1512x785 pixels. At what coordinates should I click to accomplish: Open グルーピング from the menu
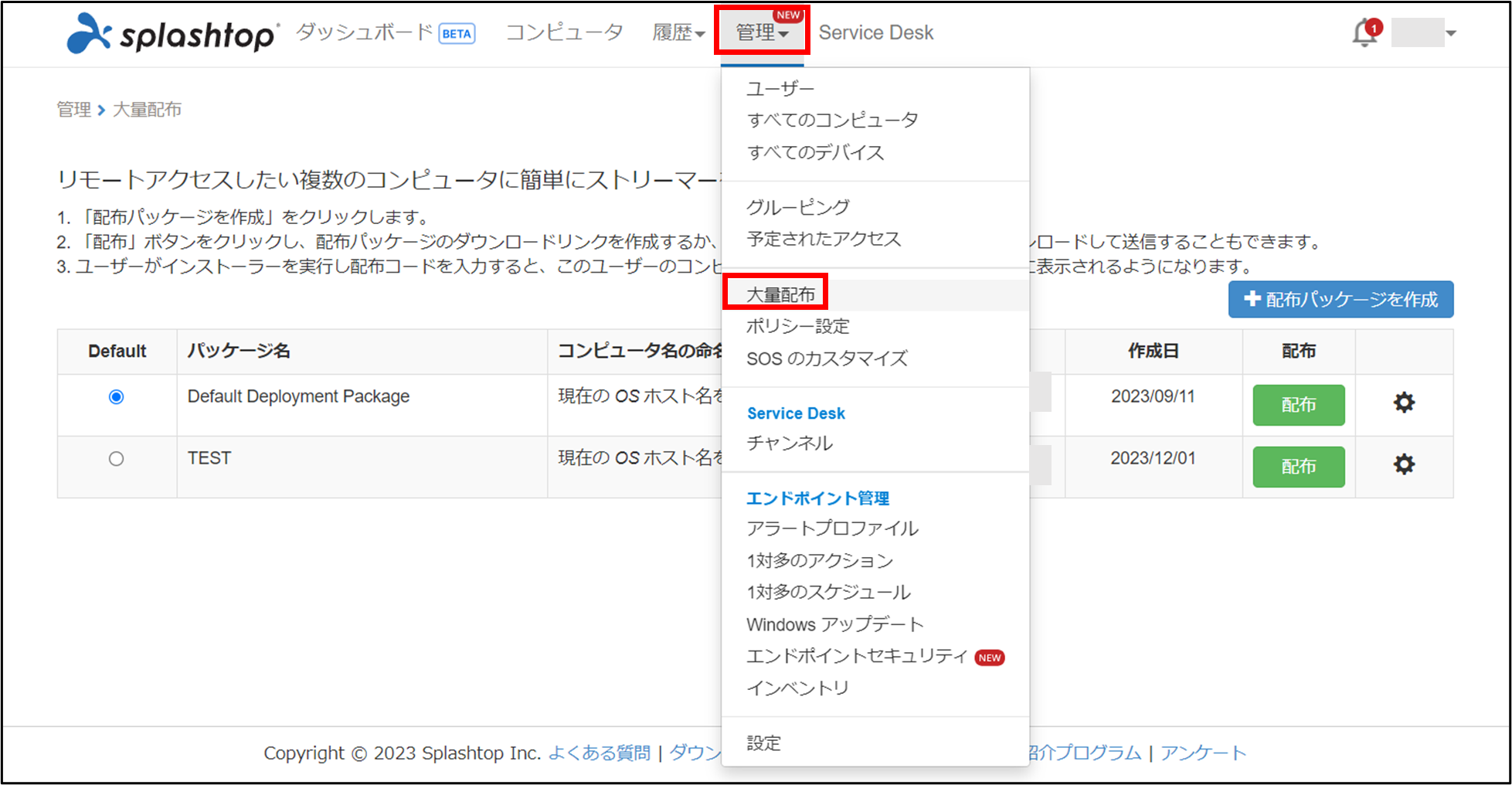click(798, 207)
